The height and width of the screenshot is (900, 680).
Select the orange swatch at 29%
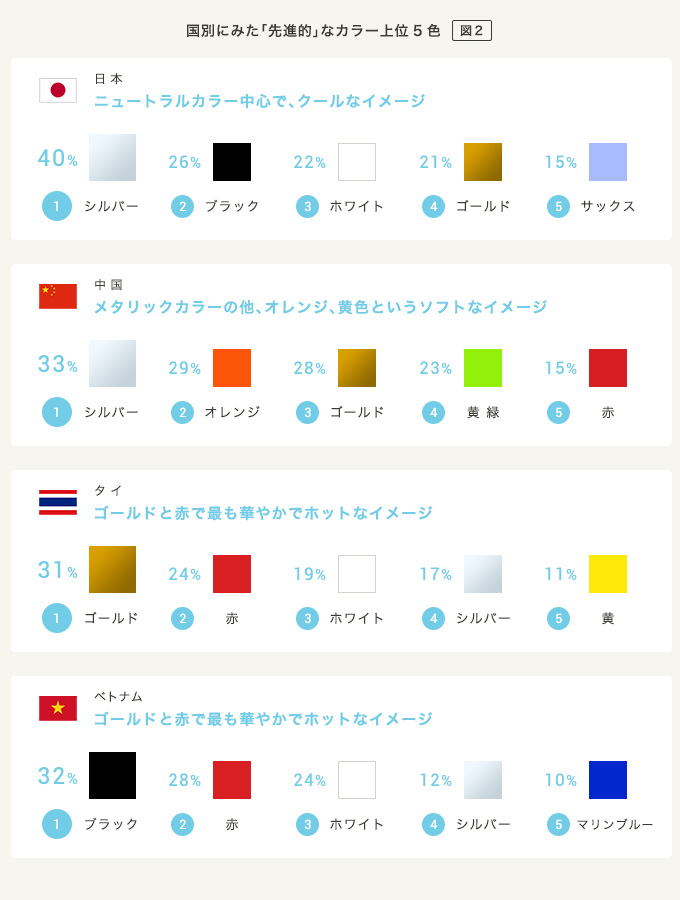pyautogui.click(x=232, y=368)
